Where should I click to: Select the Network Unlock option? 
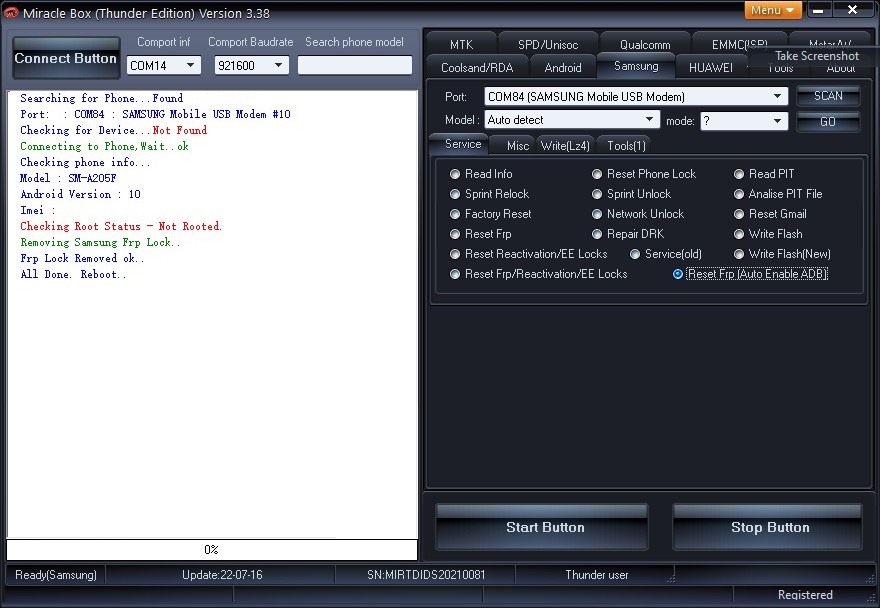pyautogui.click(x=638, y=214)
